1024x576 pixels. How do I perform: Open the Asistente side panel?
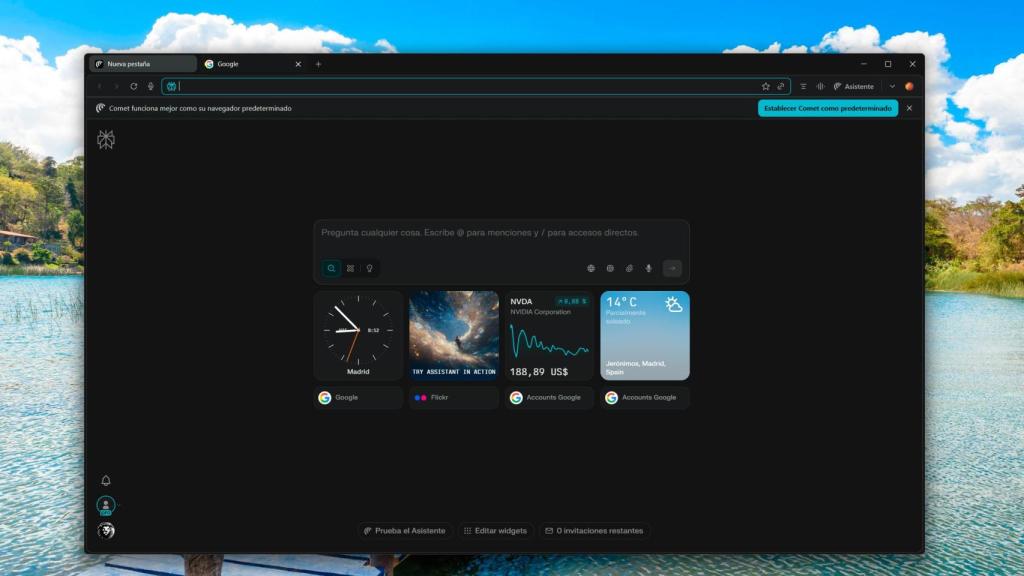(x=856, y=86)
